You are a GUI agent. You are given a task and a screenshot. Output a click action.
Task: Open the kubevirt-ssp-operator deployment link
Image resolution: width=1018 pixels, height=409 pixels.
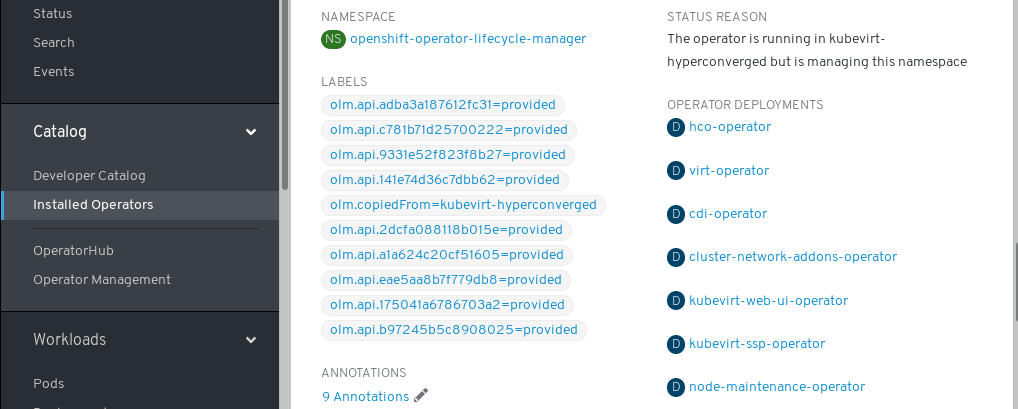coord(756,344)
